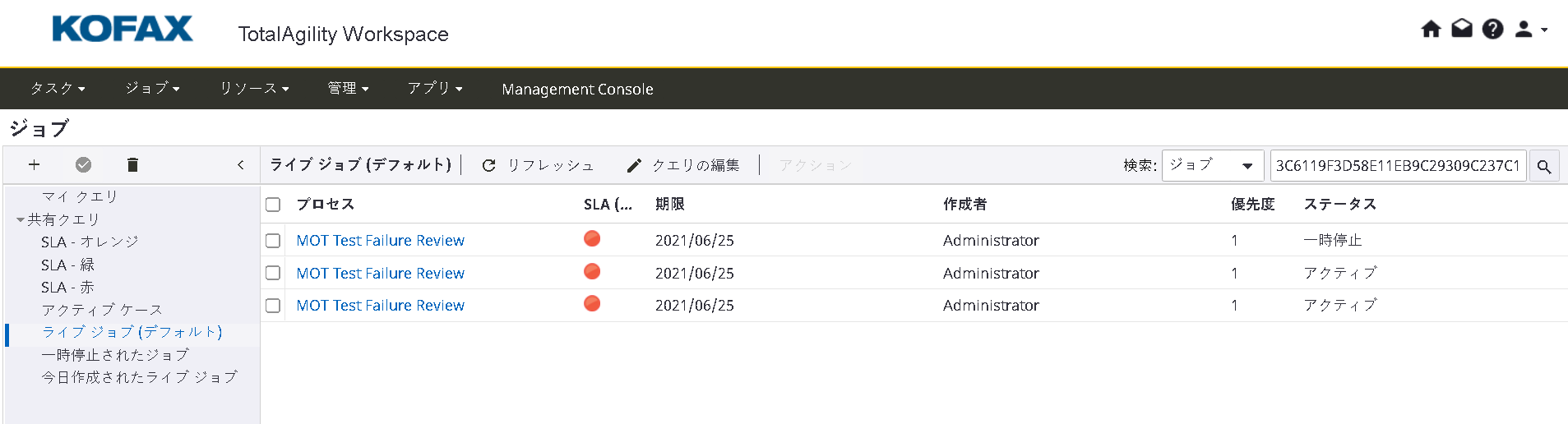Check the third MOT Test Failure Review row
The image size is (1568, 424).
(273, 306)
